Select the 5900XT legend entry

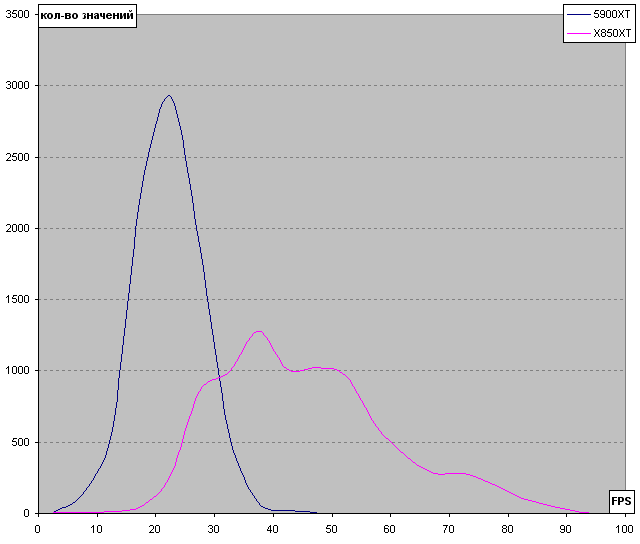(599, 14)
